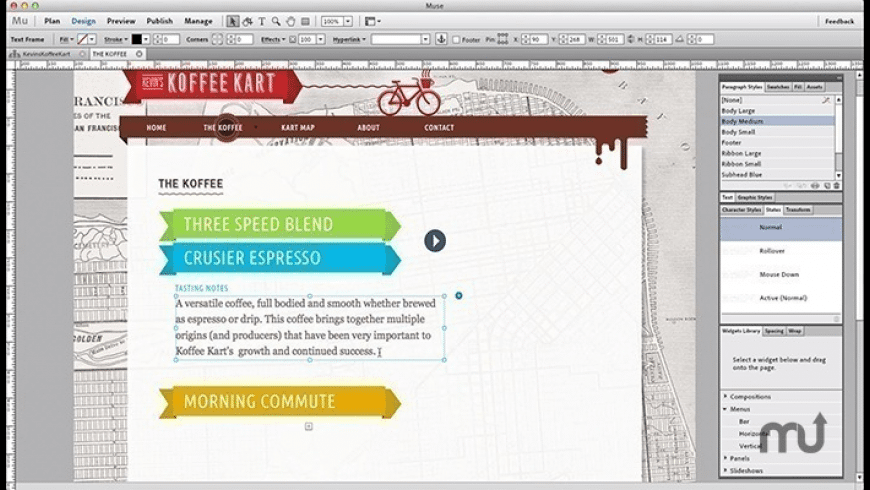The height and width of the screenshot is (490, 870).
Task: Click the anchor link icon
Action: (441, 39)
